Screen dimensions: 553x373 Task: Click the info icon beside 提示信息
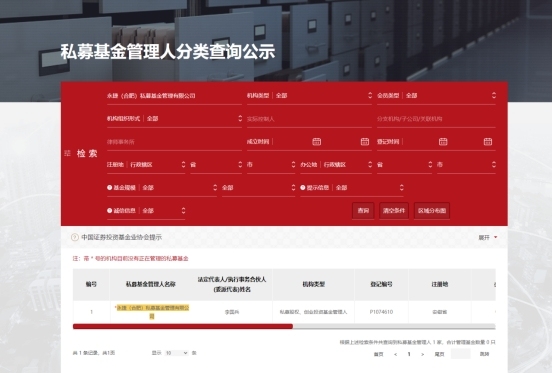point(303,188)
